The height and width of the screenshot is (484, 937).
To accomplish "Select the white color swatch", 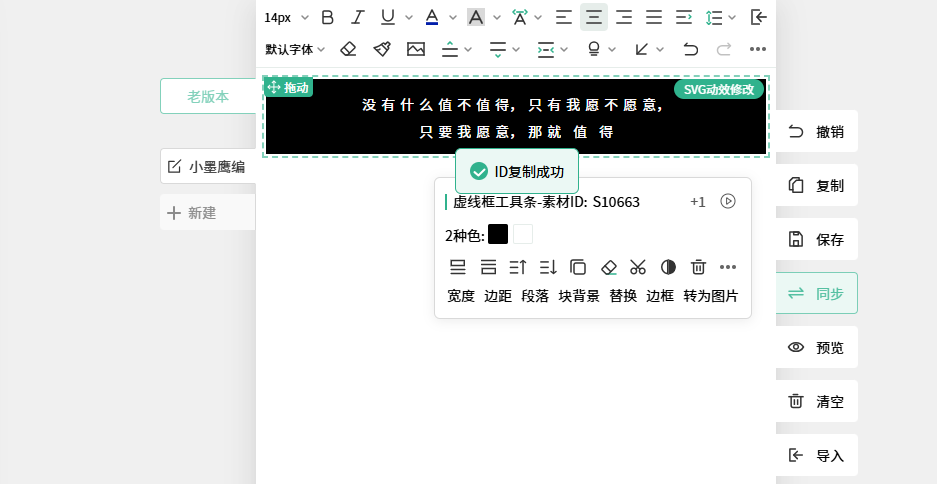I will coord(523,234).
